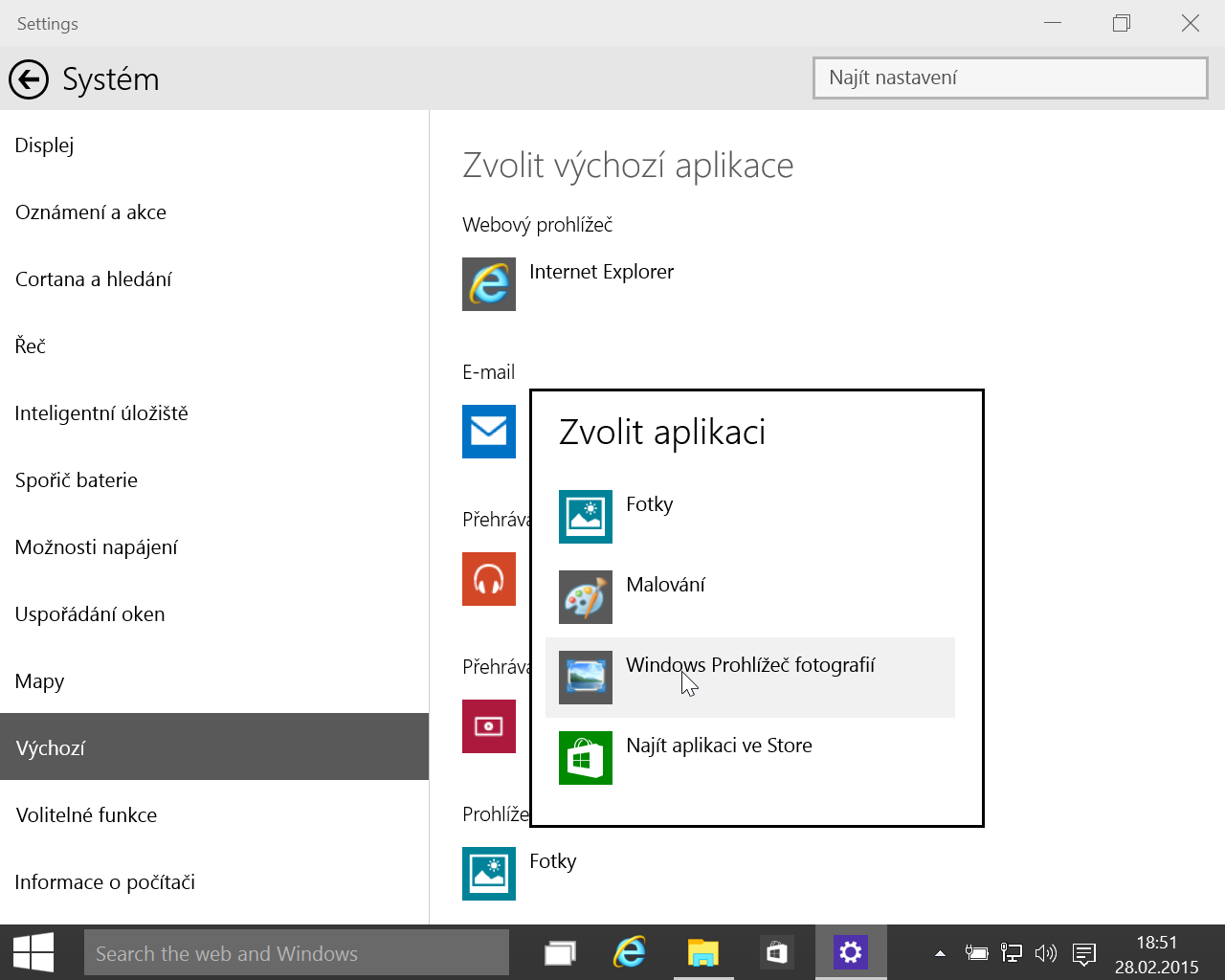The width and height of the screenshot is (1225, 980).
Task: Open the Mapy section
Action: [x=214, y=681]
